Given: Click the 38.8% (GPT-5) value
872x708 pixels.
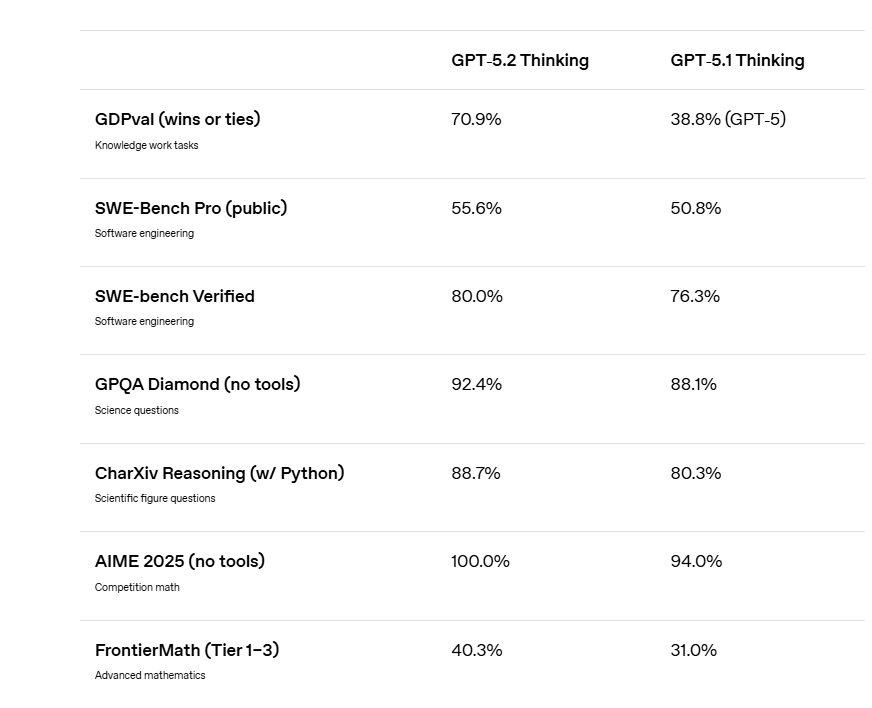Looking at the screenshot, I should coord(728,119).
